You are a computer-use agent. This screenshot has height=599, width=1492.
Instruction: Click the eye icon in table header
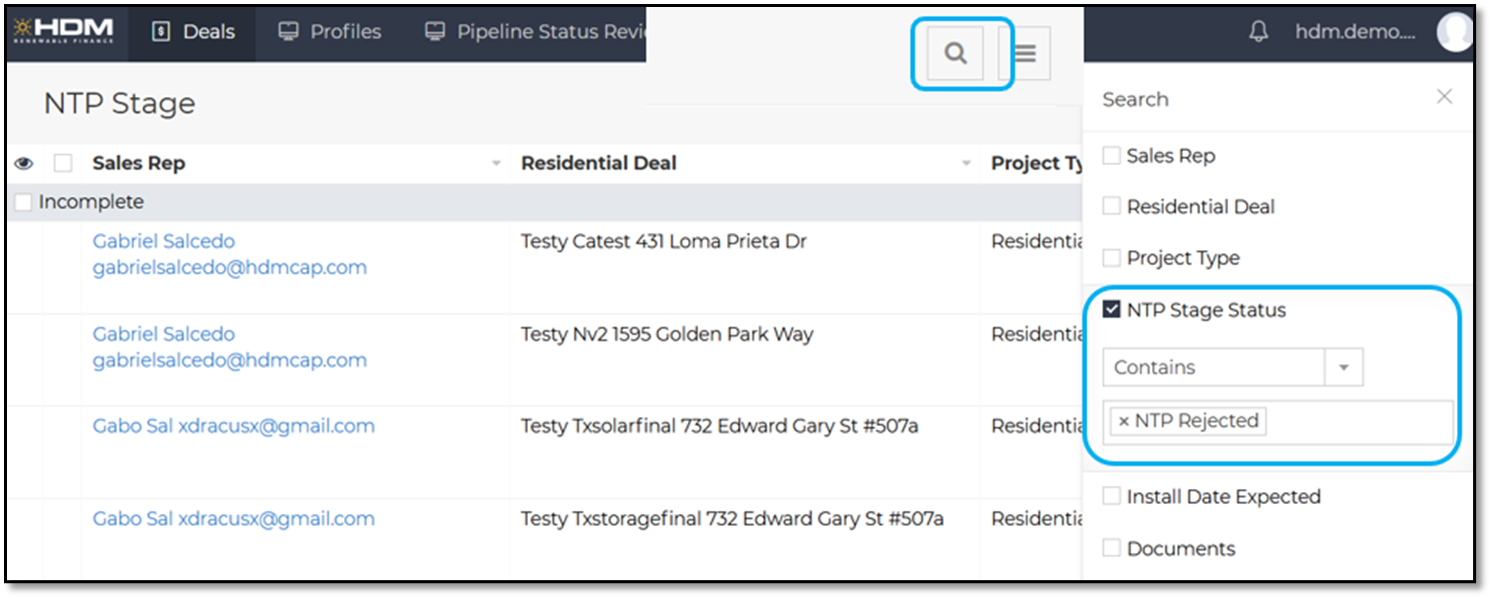(24, 163)
